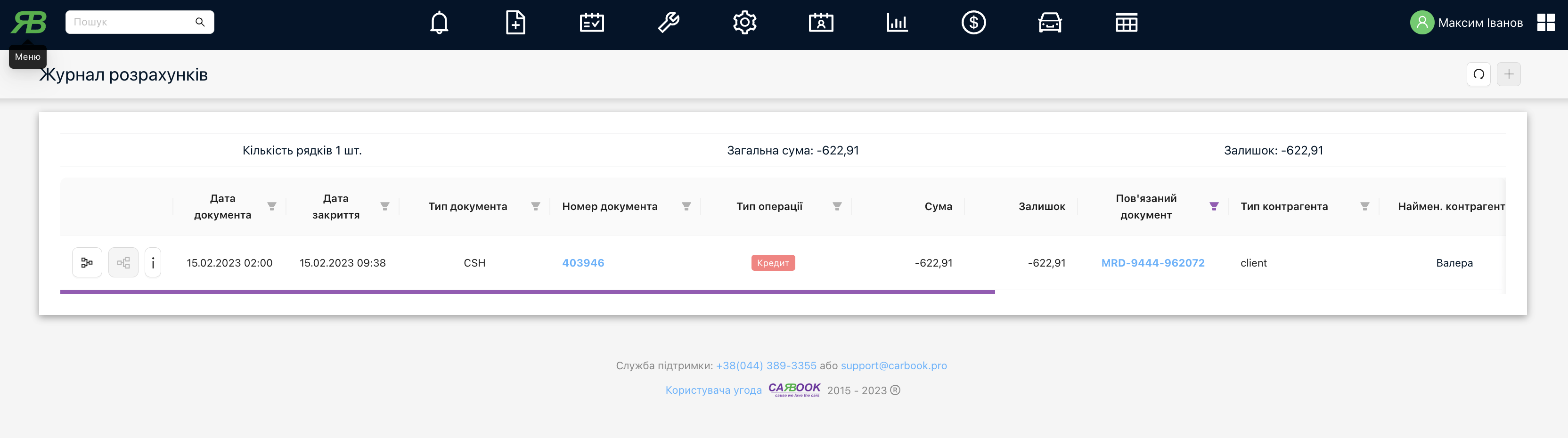The image size is (1568, 438).
Task: Open filter for Тип документа column
Action: (x=536, y=207)
